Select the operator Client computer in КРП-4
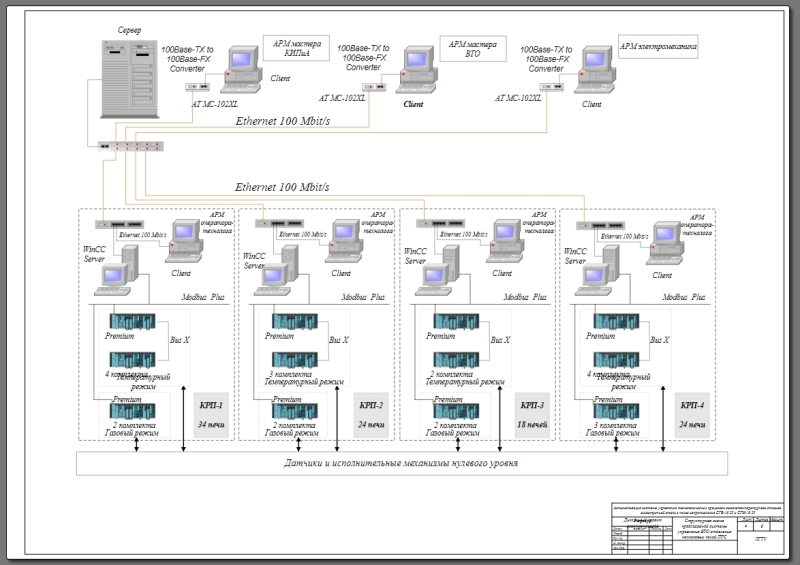800x565 pixels. (x=665, y=243)
